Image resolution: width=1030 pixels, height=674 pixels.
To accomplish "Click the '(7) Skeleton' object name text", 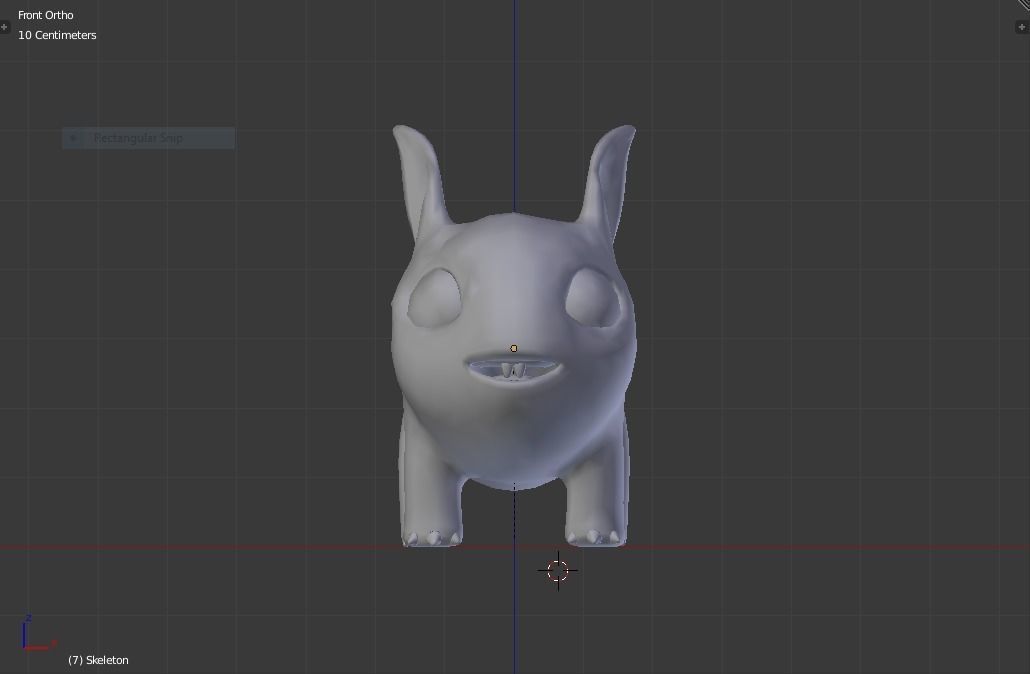I will [x=98, y=660].
